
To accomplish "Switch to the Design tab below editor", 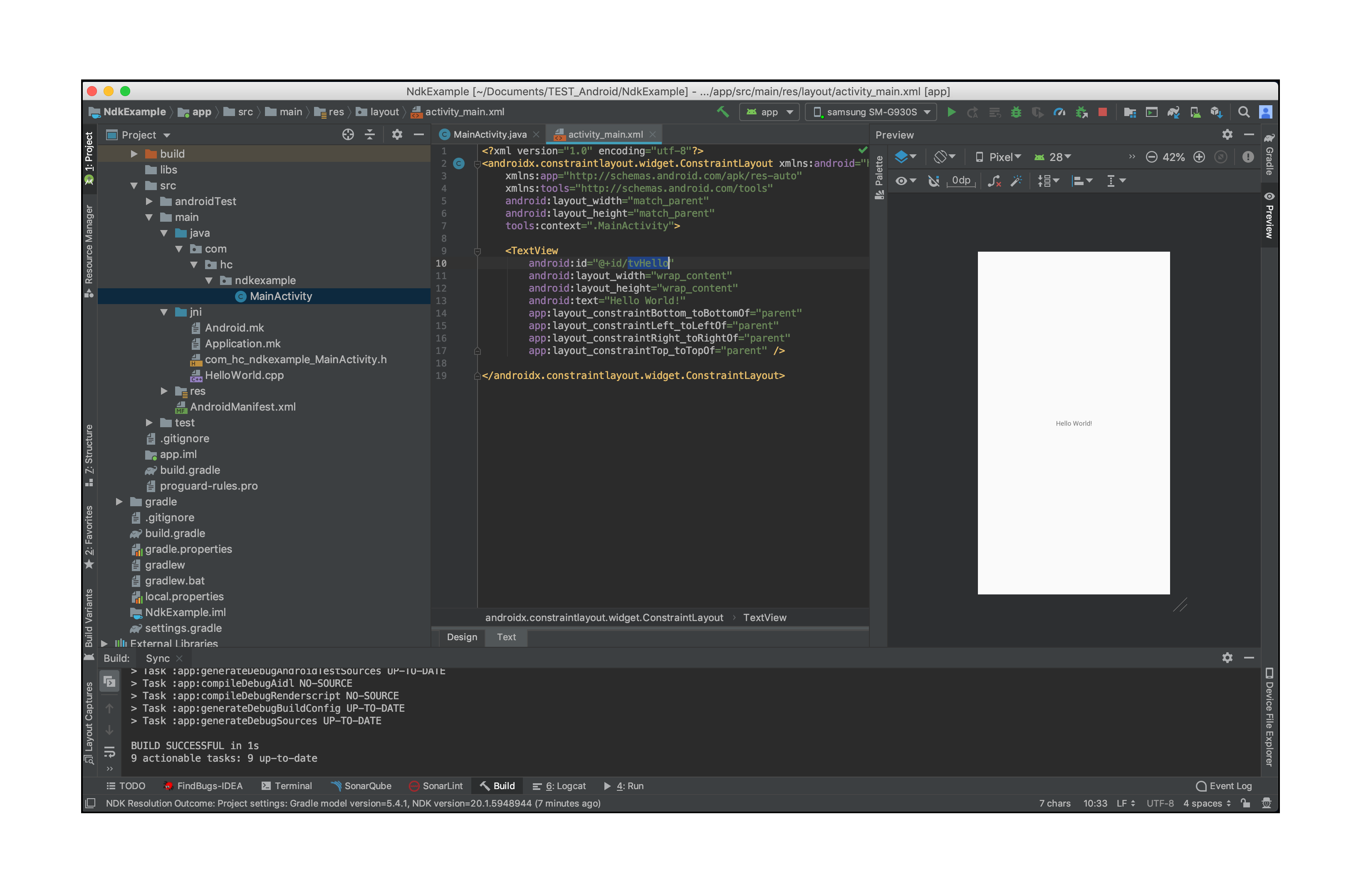I will (x=461, y=637).
